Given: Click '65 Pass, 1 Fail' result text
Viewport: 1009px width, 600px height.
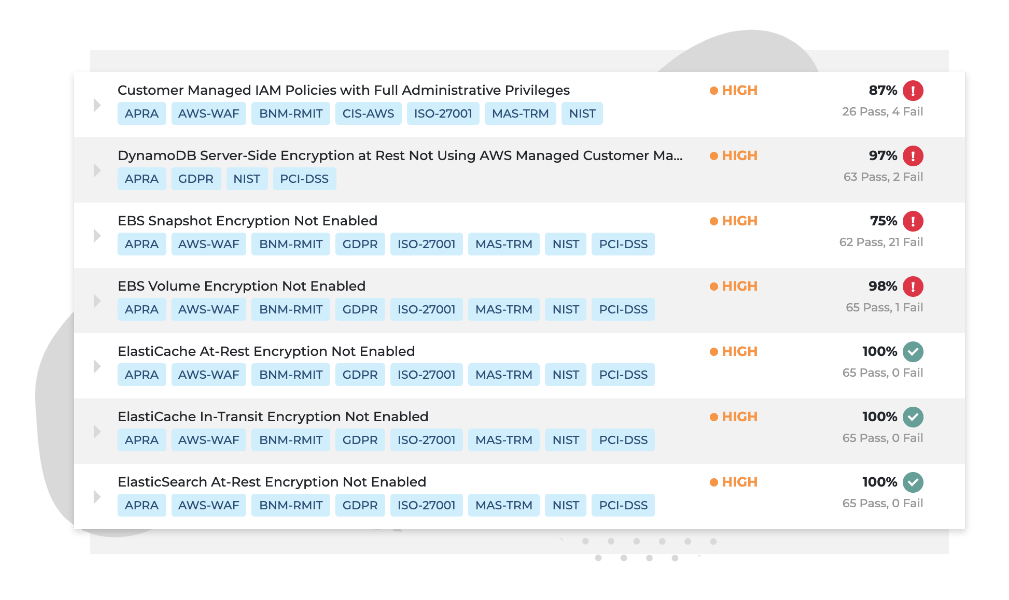Looking at the screenshot, I should click(884, 307).
